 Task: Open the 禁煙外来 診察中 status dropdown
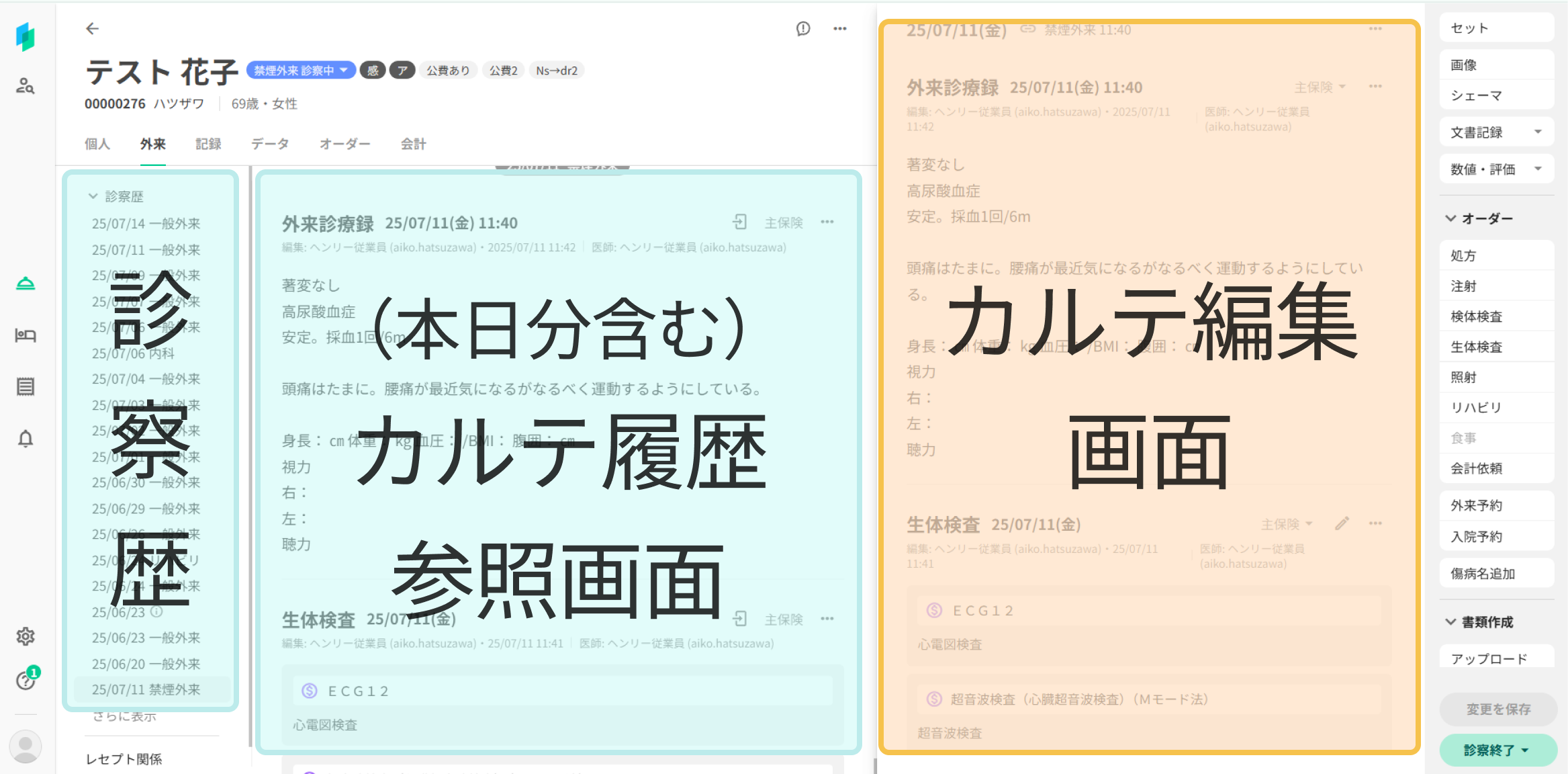click(301, 71)
